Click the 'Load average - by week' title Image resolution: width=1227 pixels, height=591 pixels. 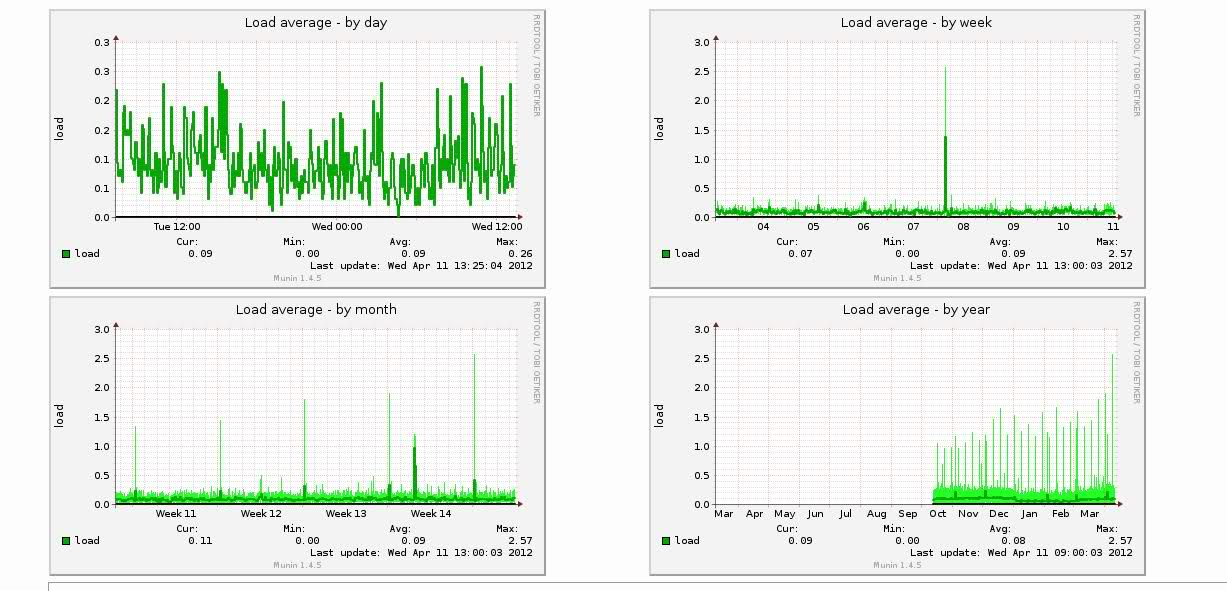[x=916, y=22]
